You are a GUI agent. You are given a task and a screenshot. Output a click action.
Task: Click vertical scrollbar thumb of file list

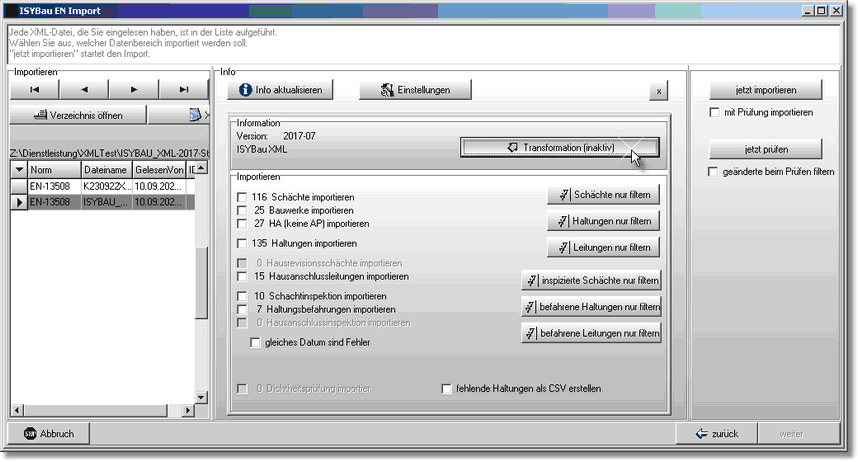tap(201, 282)
